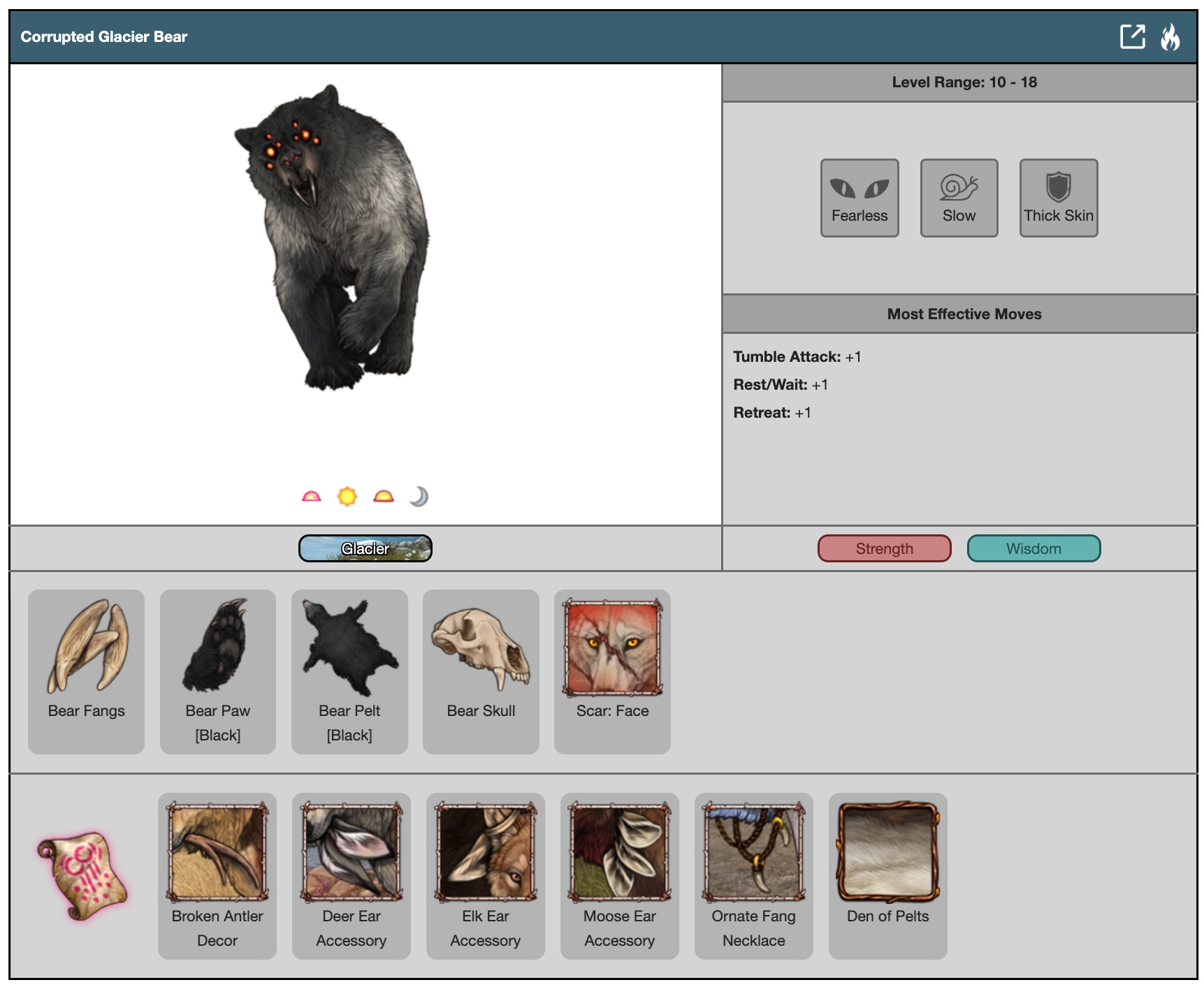This screenshot has height=987, width=1204.
Task: Click the crescent moon night icon
Action: (x=419, y=497)
